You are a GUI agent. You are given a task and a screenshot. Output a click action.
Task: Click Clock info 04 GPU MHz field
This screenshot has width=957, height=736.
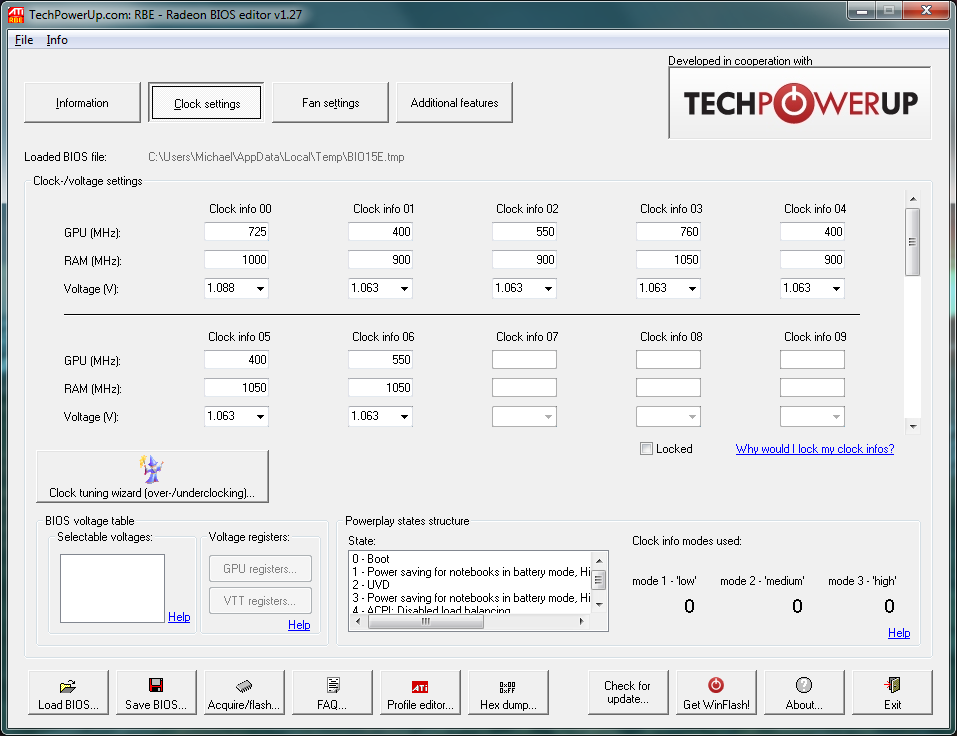[812, 232]
